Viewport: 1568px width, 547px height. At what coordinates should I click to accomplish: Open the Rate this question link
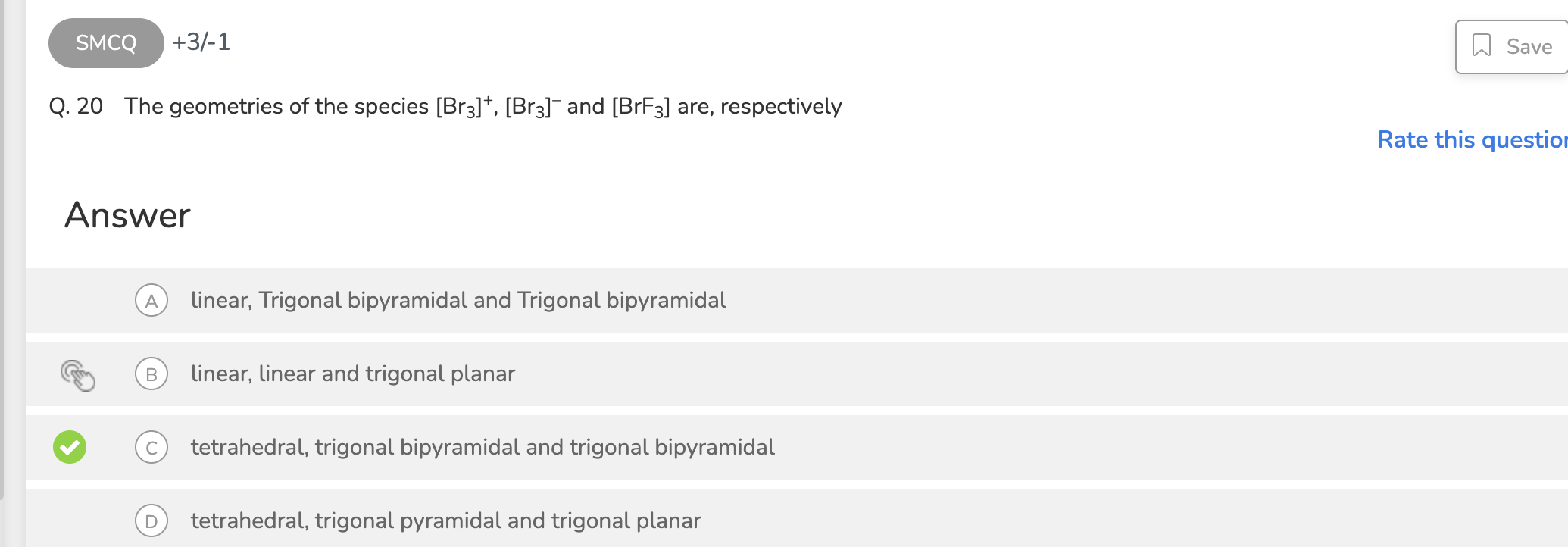tap(1471, 140)
